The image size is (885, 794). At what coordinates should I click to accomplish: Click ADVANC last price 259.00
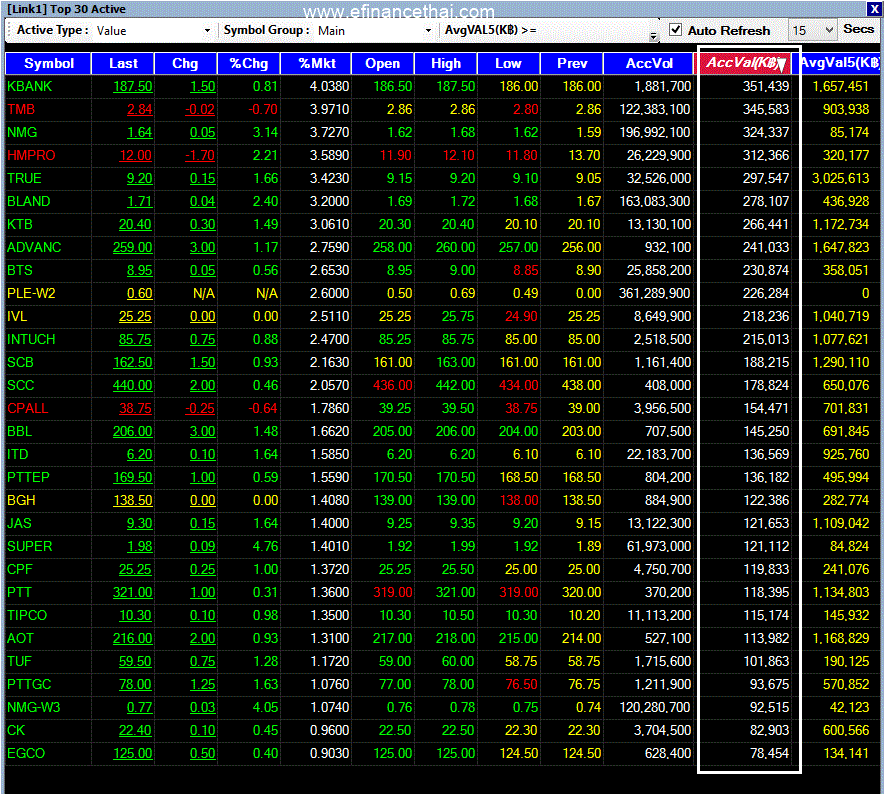tap(133, 248)
